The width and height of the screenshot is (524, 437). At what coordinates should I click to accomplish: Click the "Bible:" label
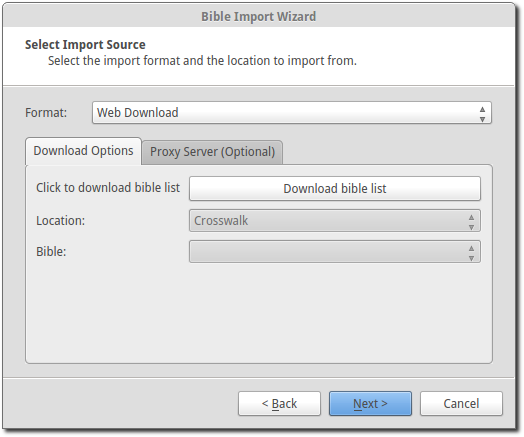[x=51, y=252]
